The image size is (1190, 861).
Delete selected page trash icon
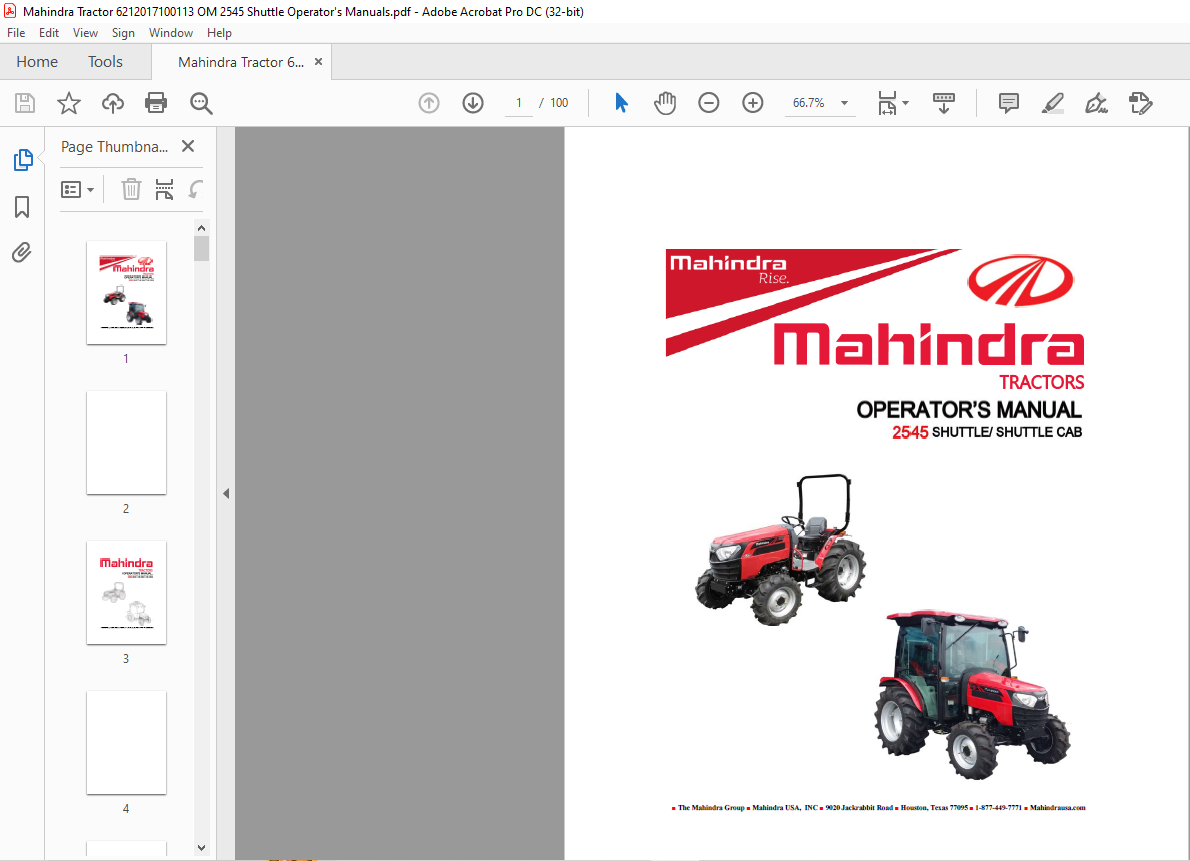point(131,189)
